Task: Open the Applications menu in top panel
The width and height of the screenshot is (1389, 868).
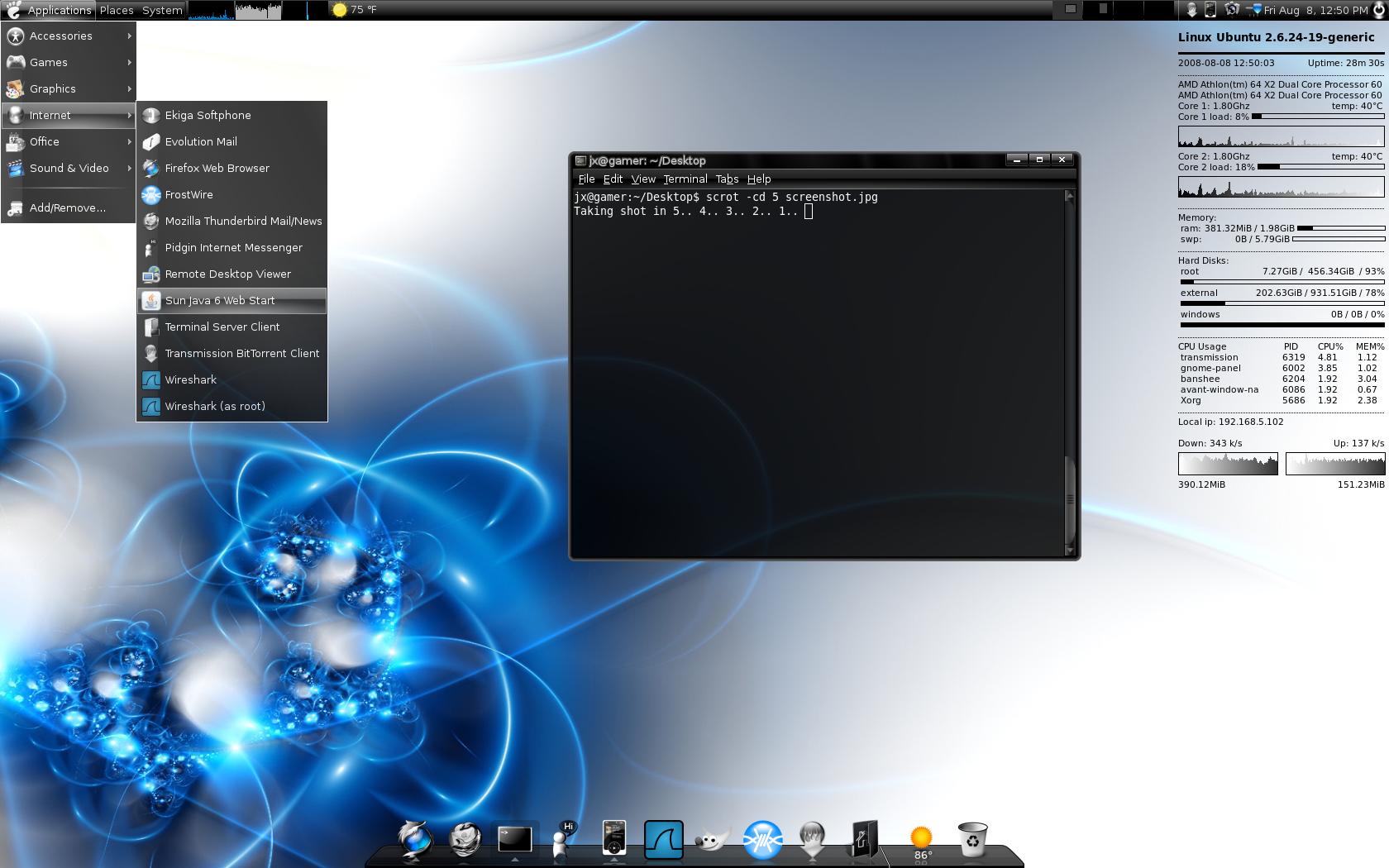Action: click(49, 10)
